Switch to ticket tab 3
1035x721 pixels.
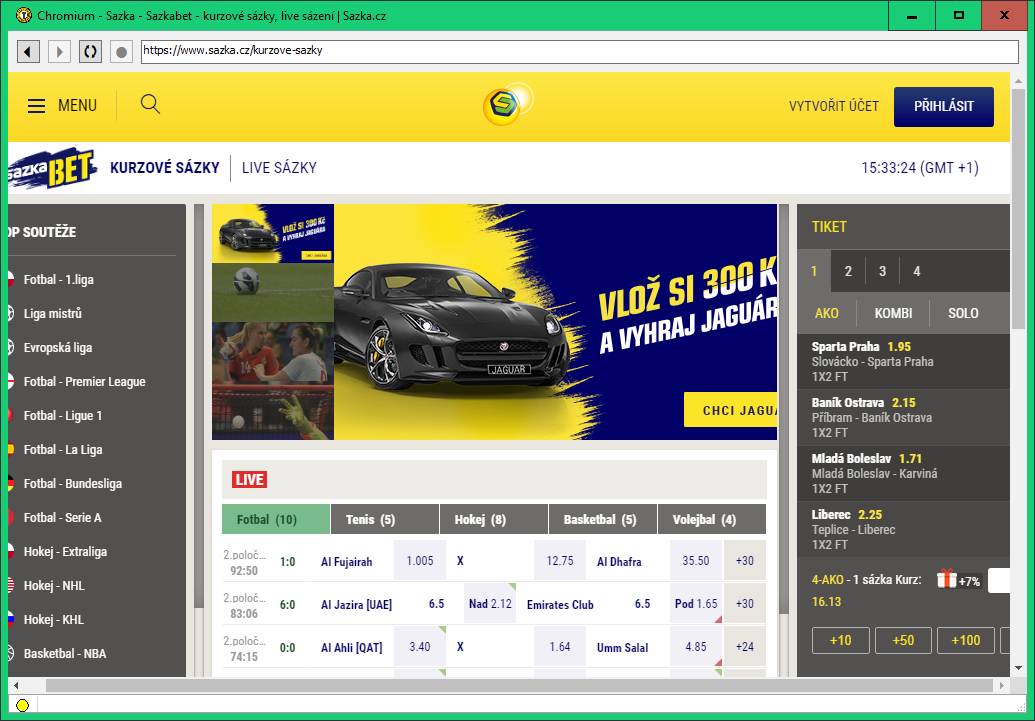click(x=883, y=271)
